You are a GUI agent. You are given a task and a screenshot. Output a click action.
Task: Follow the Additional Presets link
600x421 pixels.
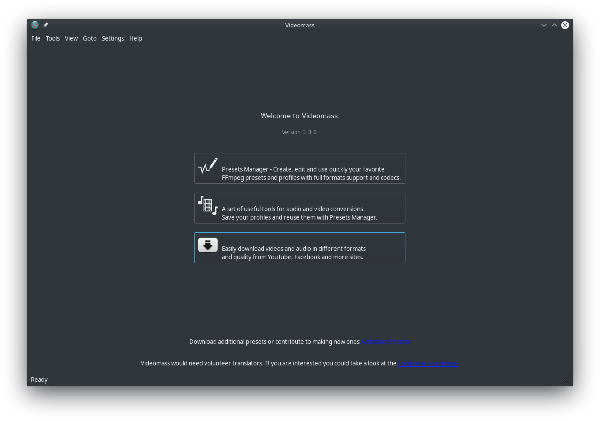pyautogui.click(x=386, y=341)
